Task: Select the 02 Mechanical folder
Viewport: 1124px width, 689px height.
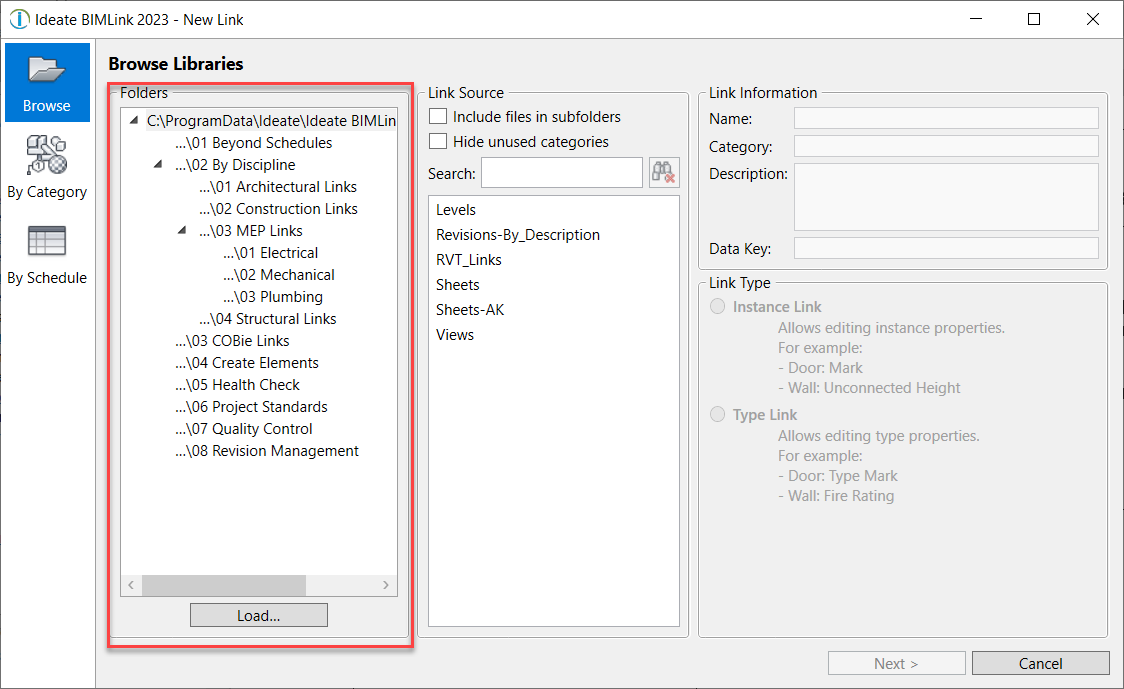Action: (279, 275)
